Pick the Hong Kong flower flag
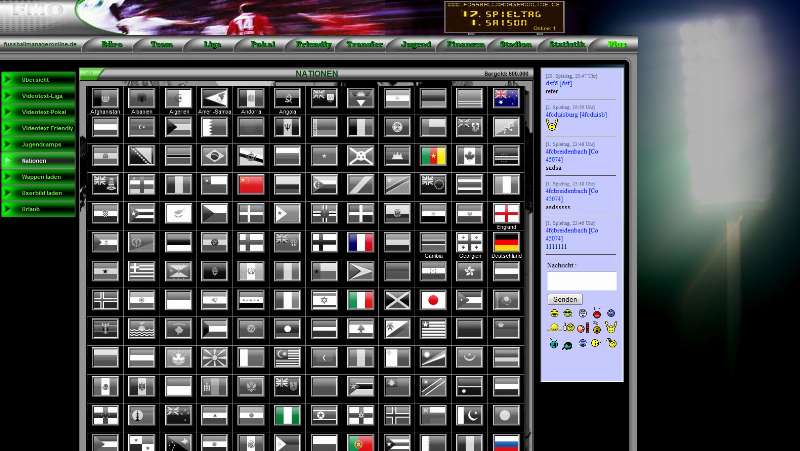This screenshot has height=451, width=800. (x=469, y=271)
